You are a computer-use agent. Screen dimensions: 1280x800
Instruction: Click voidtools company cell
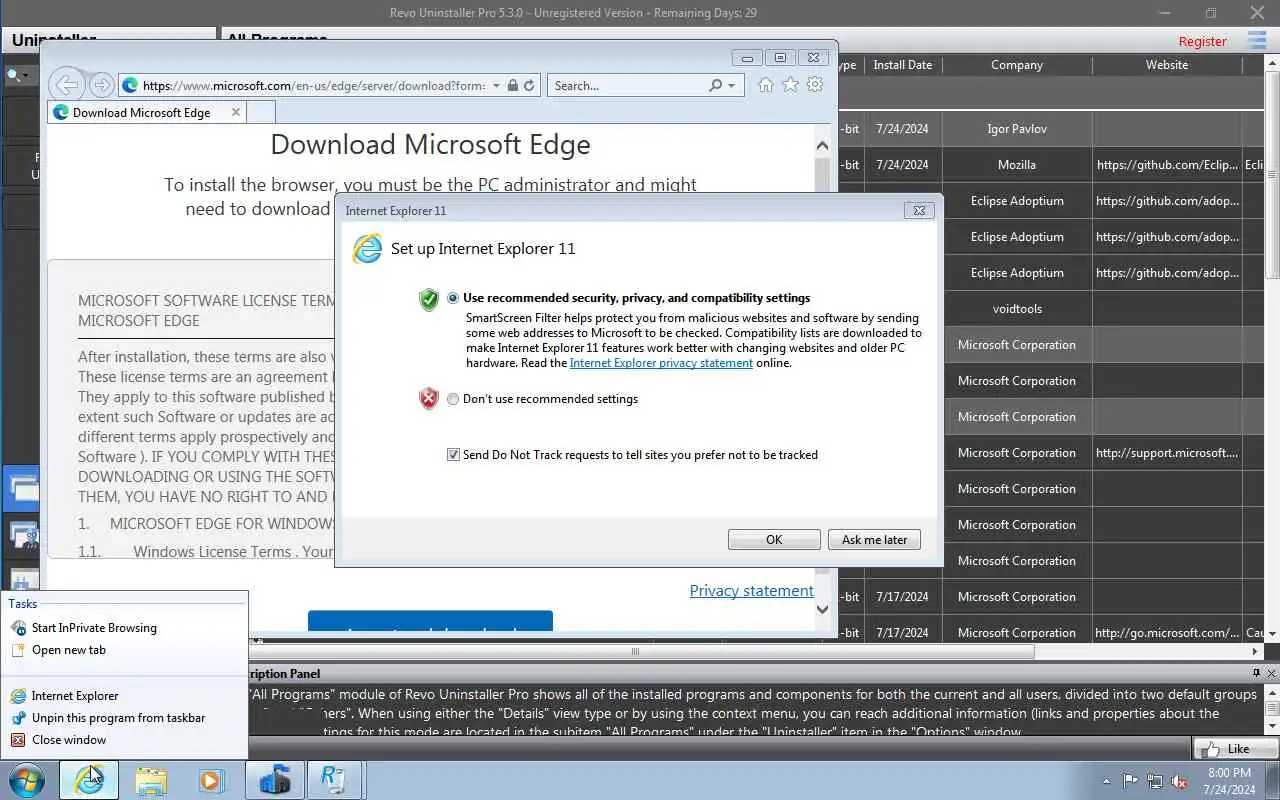click(1017, 309)
